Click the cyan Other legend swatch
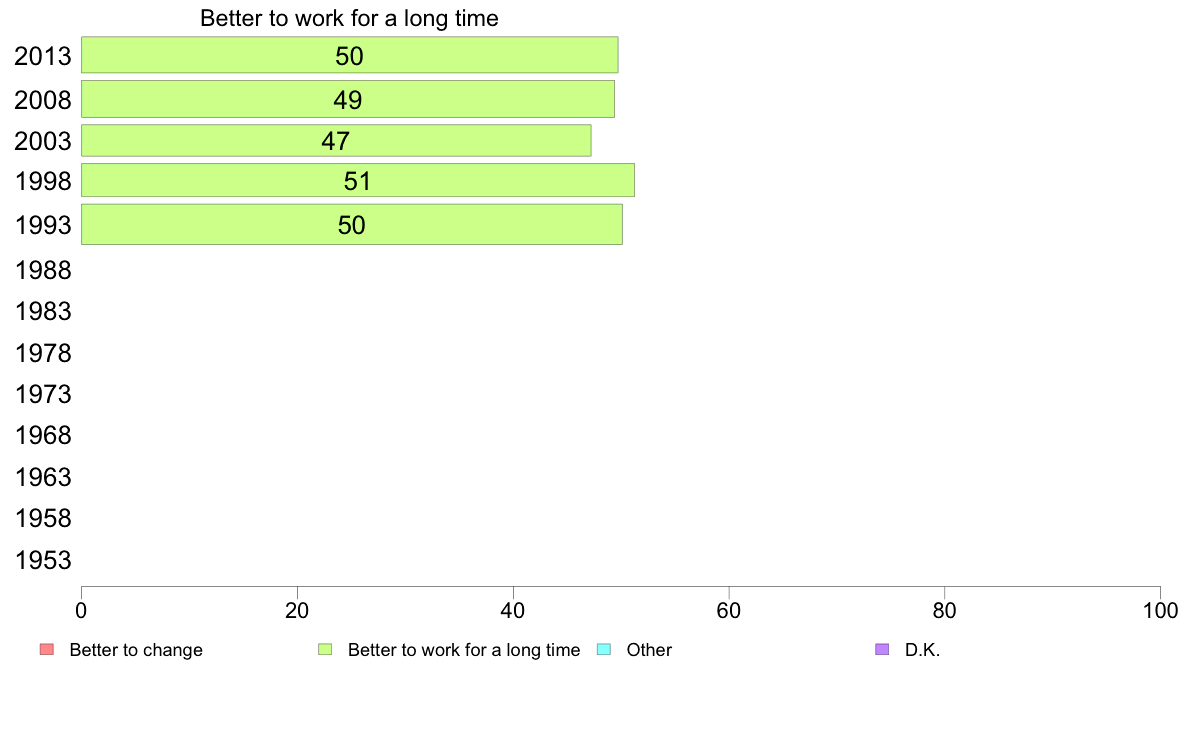Screen dimensions: 1188x736 point(604,650)
